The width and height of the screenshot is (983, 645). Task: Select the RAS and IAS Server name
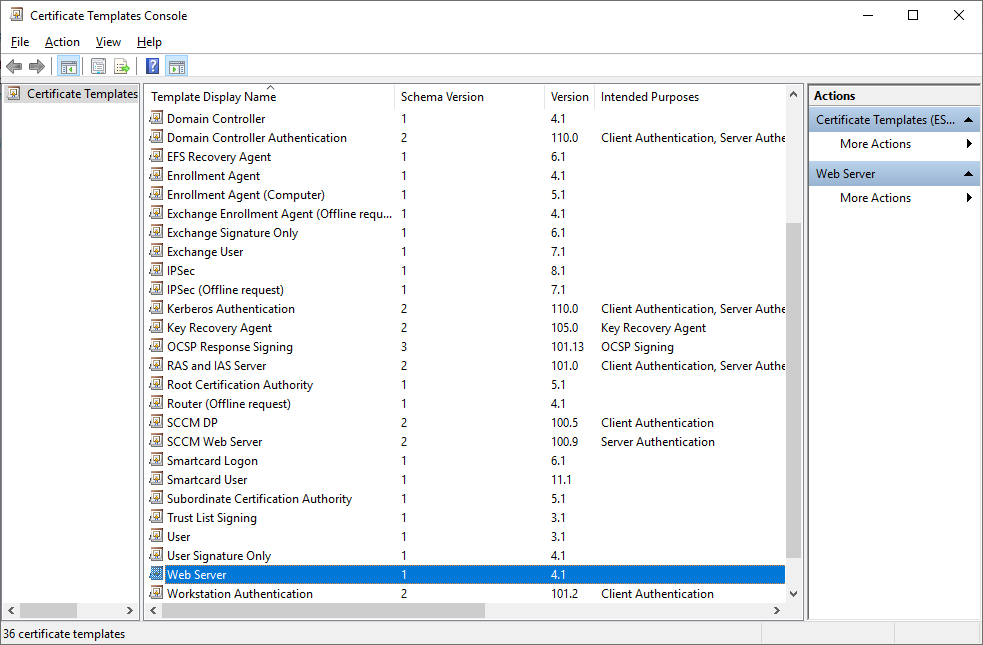click(216, 365)
